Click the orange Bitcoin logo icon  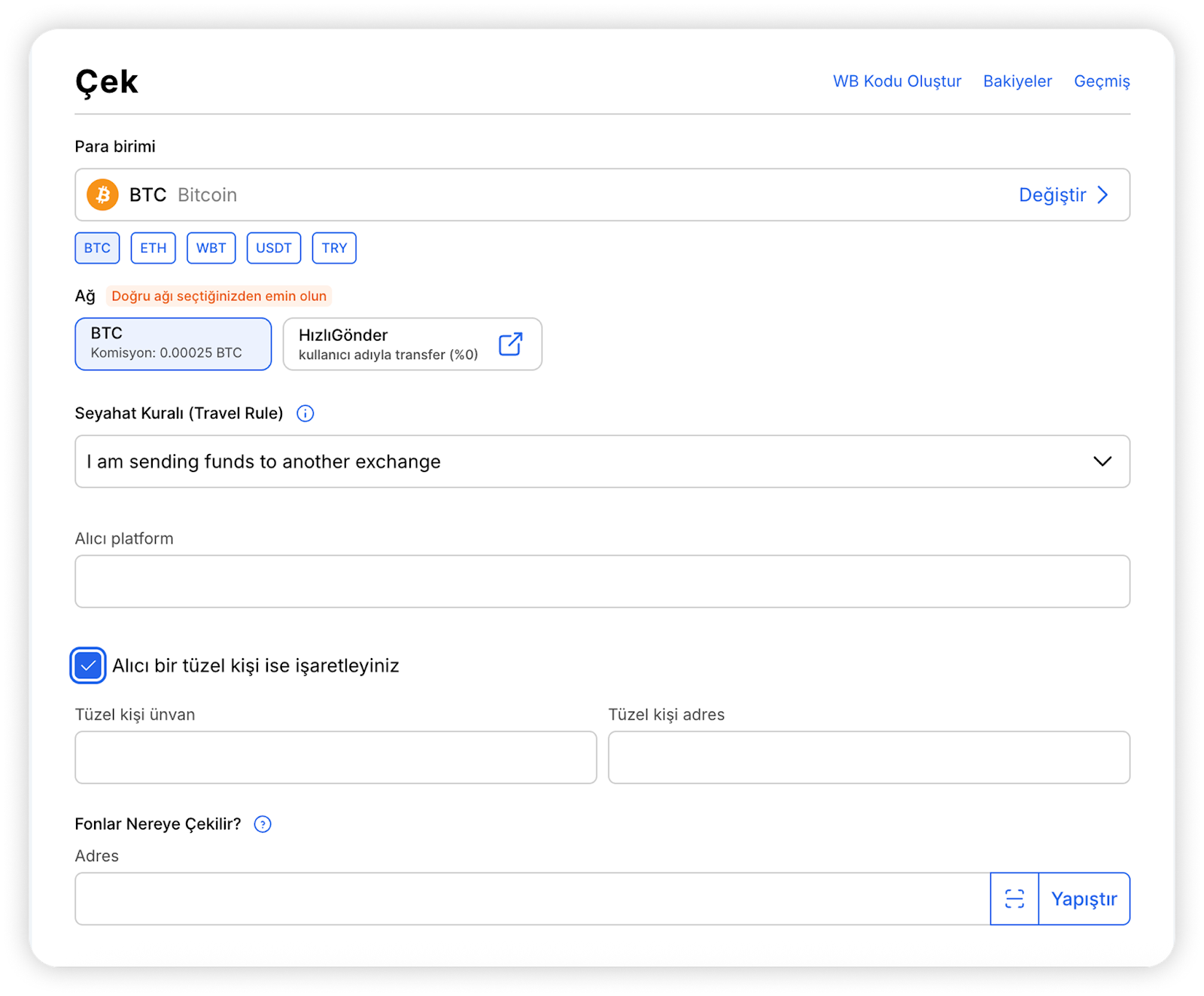click(x=103, y=195)
